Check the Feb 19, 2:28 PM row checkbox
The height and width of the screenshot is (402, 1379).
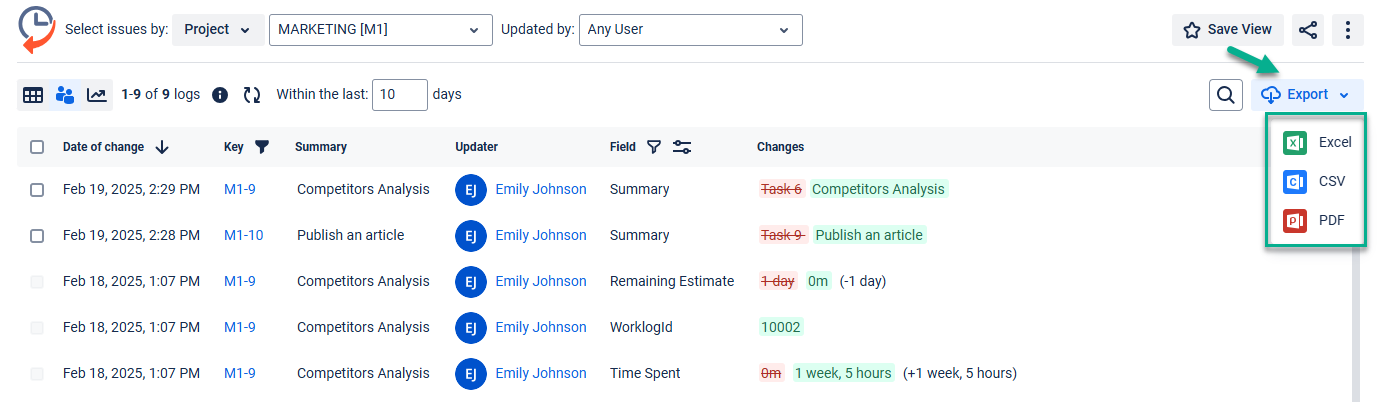click(37, 236)
